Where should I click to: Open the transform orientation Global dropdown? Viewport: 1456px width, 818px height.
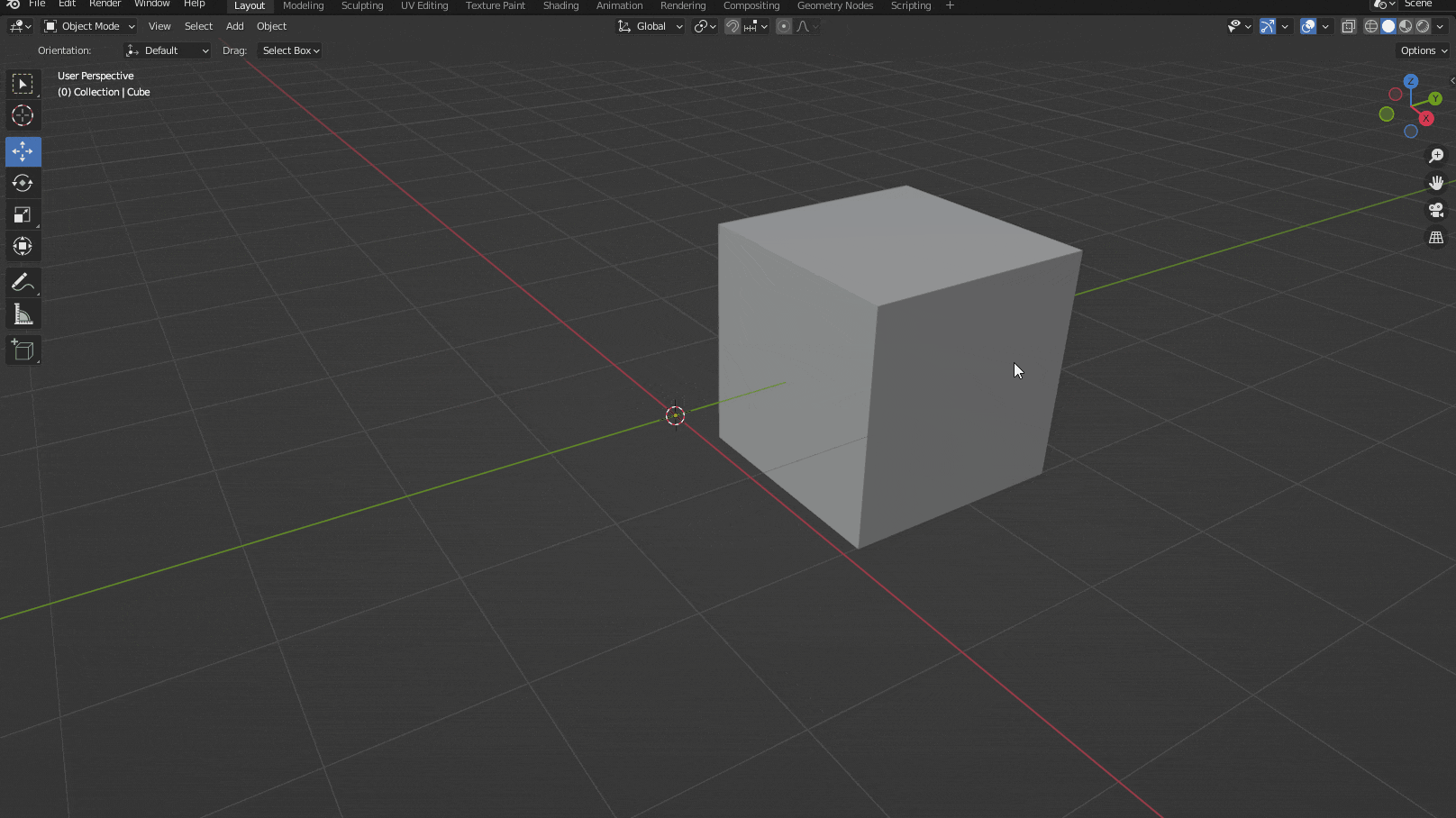pos(649,26)
